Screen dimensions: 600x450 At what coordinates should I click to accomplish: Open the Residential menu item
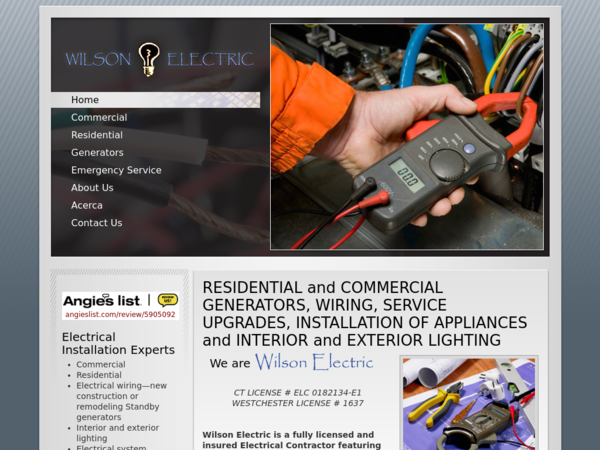(97, 135)
